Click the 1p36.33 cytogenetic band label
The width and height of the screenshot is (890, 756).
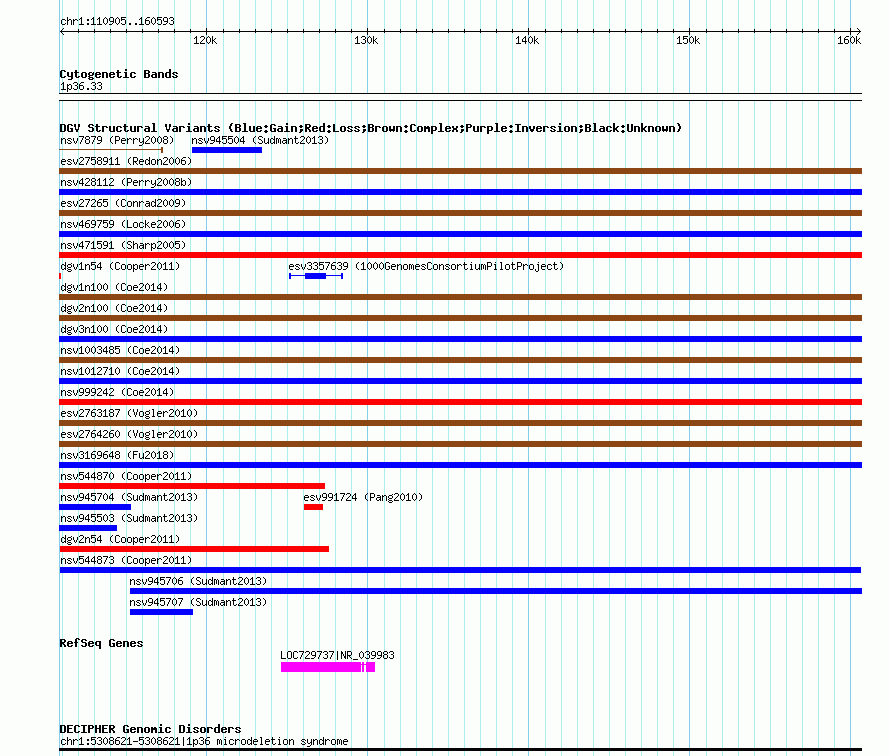[81, 86]
